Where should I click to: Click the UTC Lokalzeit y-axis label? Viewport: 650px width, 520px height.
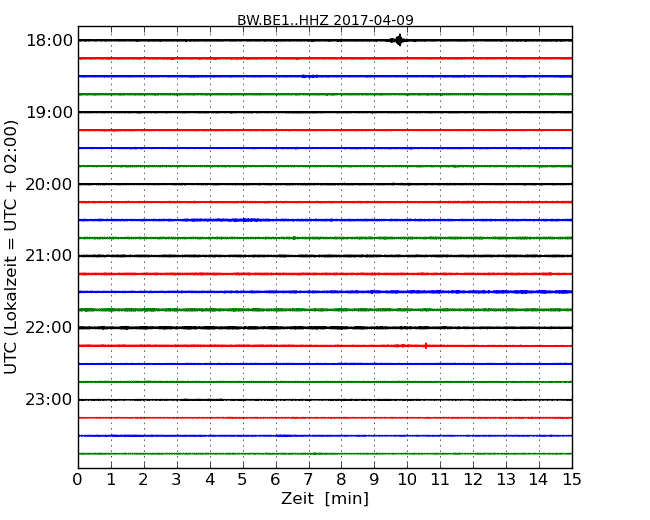pos(11,247)
